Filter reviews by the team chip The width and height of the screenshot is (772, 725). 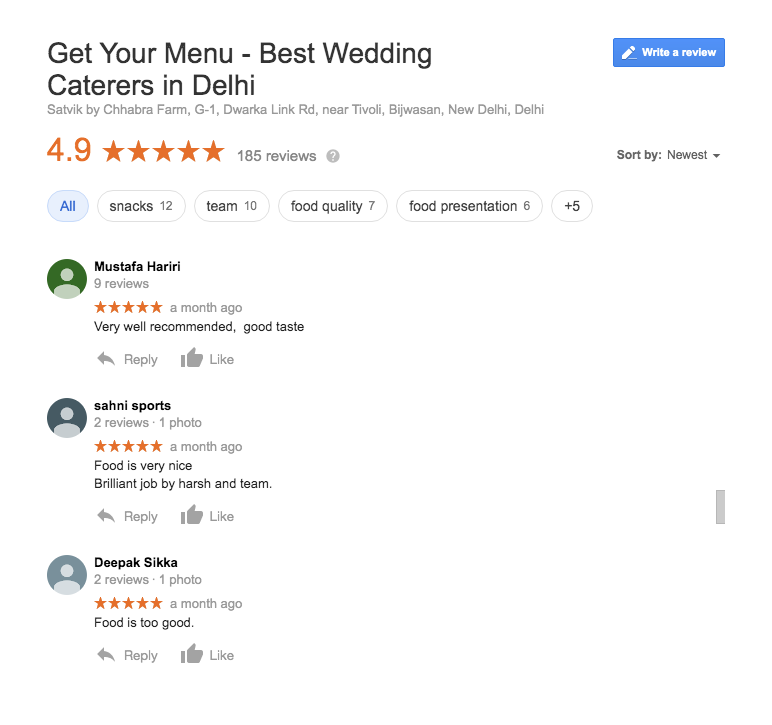point(232,206)
